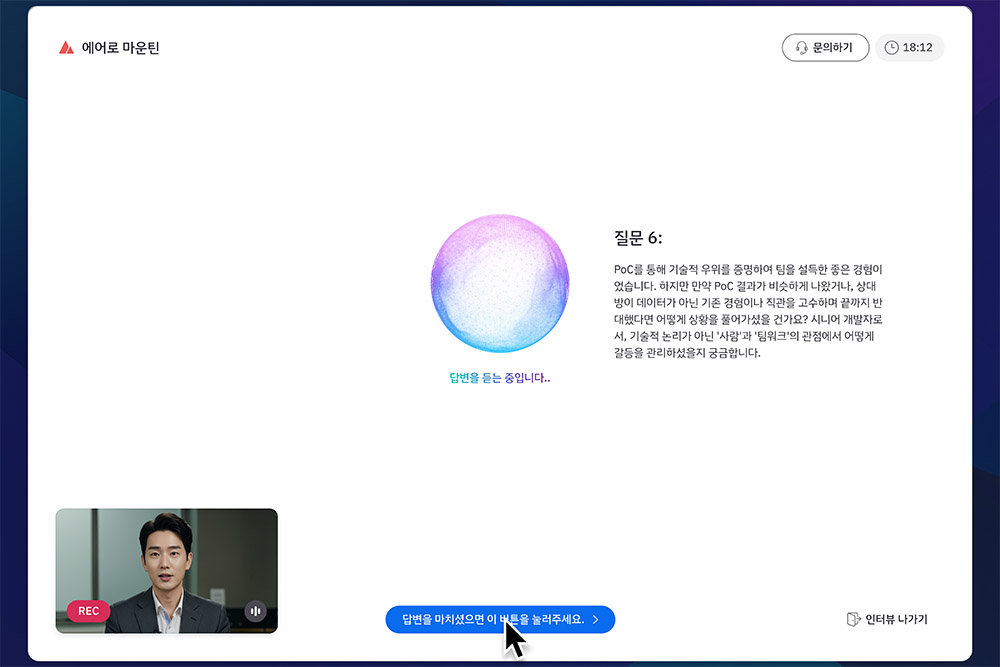Click the red REC recording badge
This screenshot has height=667, width=1000.
88,611
